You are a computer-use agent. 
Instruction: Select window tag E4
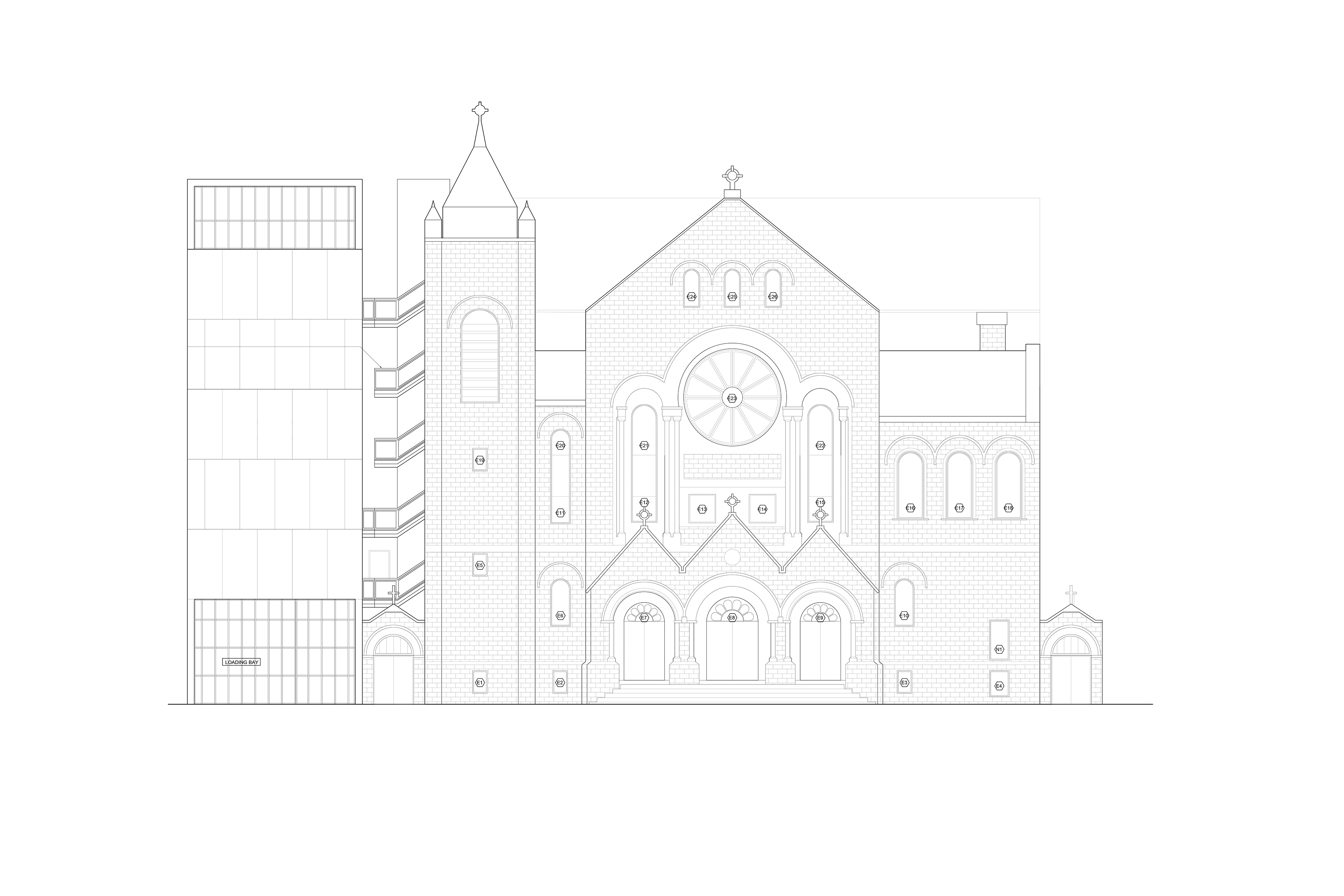pos(999,686)
